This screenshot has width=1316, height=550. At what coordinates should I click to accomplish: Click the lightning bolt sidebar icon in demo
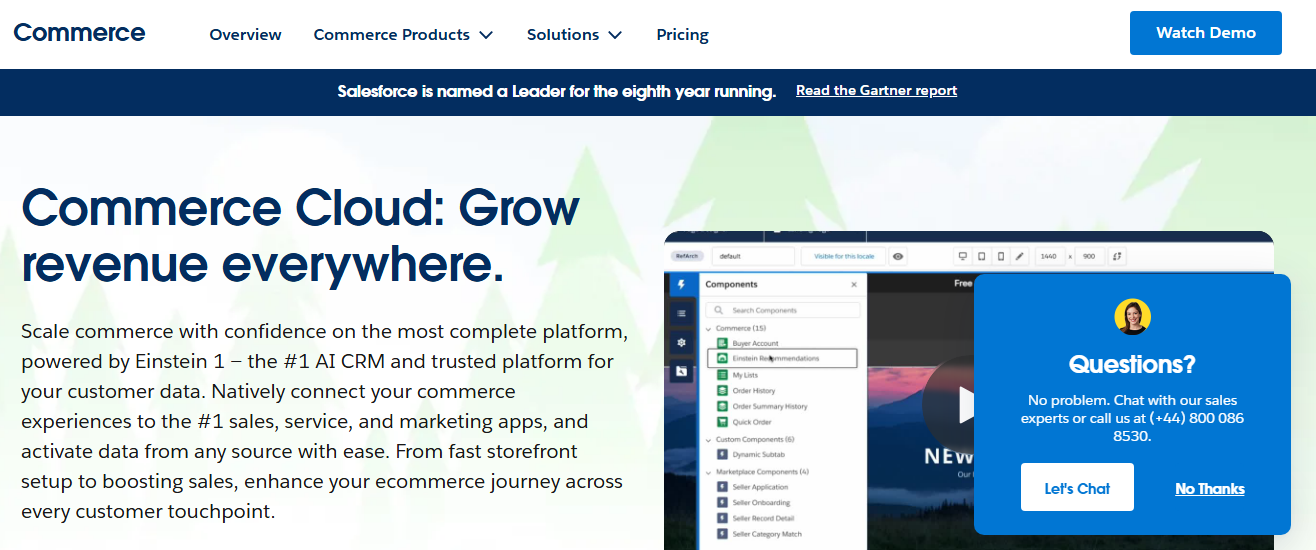(681, 284)
